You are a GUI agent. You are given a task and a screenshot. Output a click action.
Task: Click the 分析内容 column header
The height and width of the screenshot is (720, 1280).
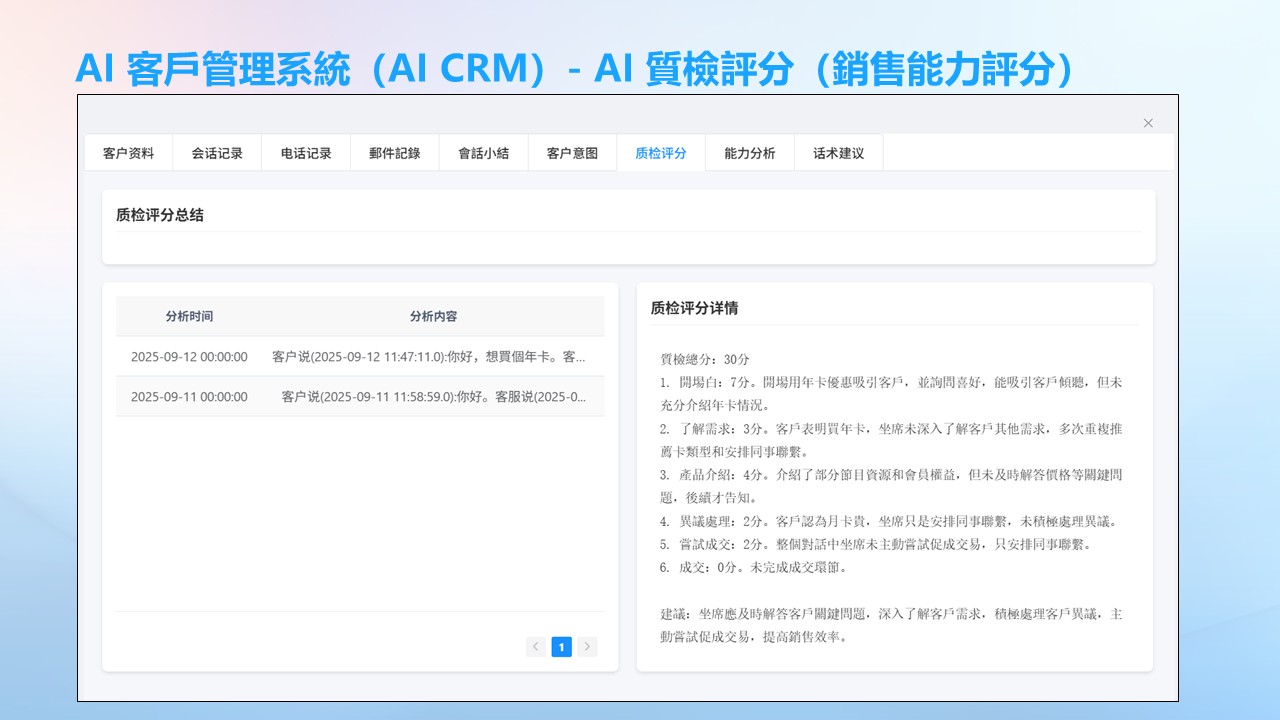(x=433, y=316)
